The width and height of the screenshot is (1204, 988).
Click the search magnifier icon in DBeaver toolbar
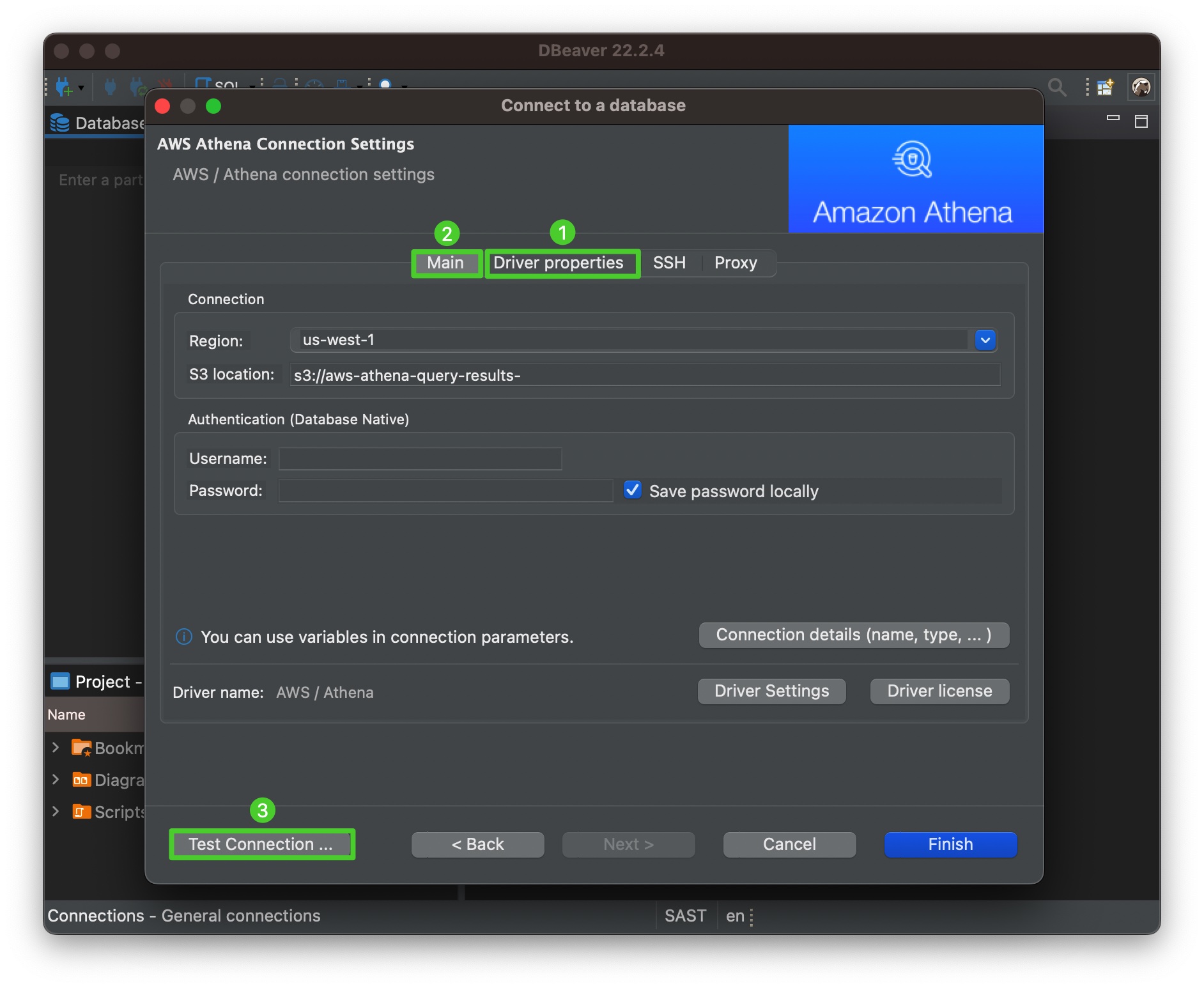[x=1057, y=86]
